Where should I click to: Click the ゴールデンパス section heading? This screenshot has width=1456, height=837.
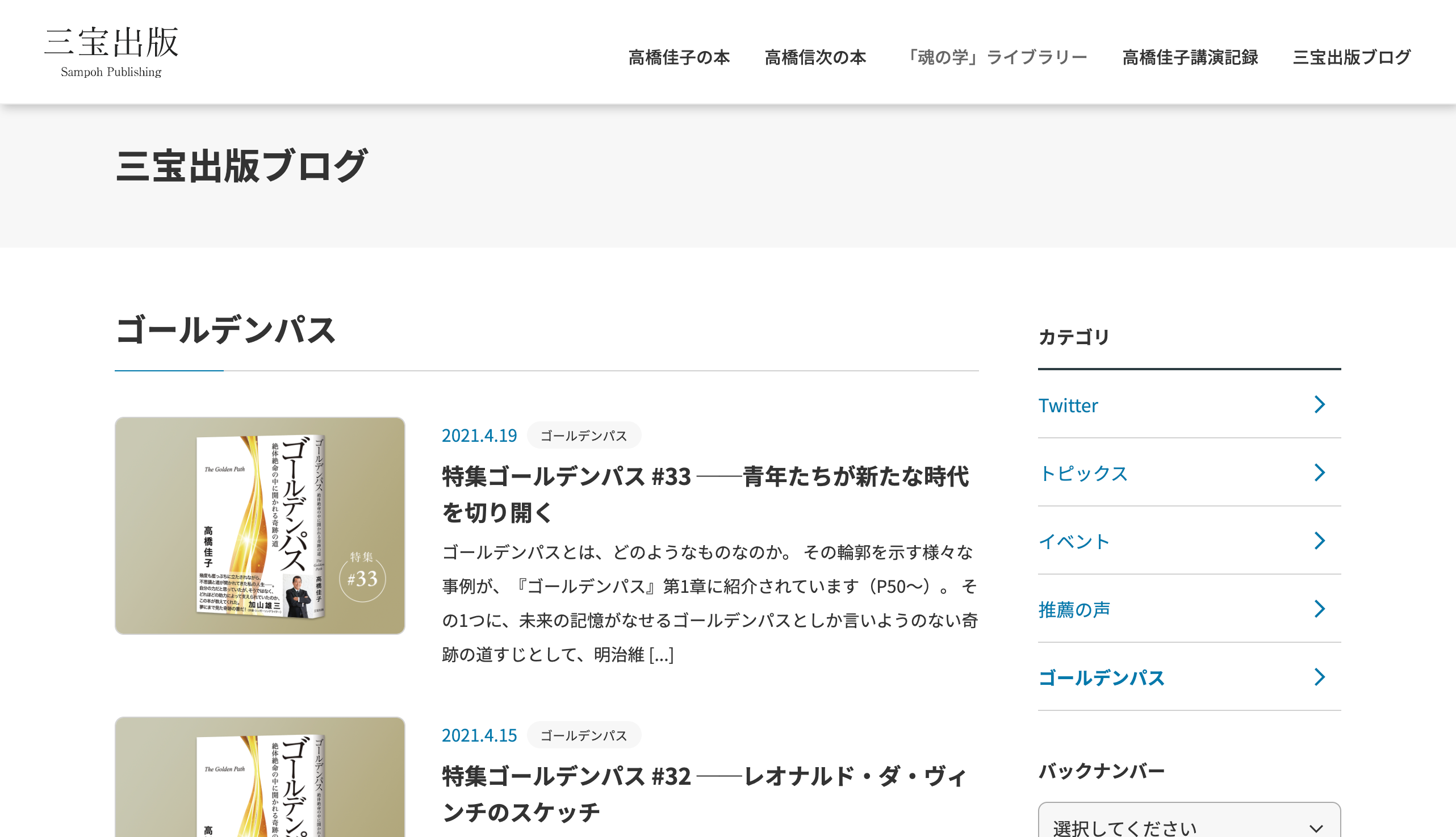point(225,330)
